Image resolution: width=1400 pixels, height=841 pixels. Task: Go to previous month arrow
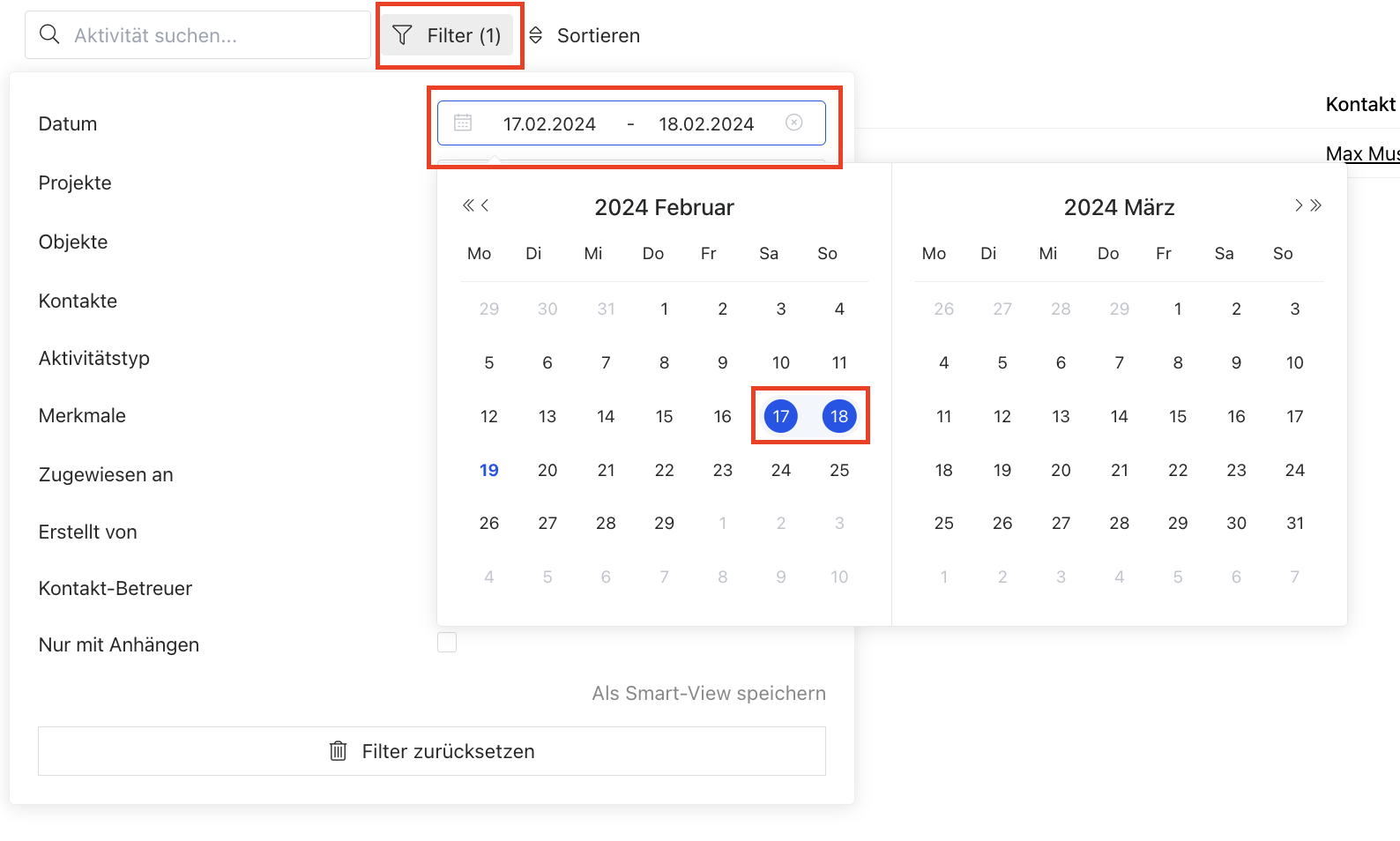tap(485, 206)
